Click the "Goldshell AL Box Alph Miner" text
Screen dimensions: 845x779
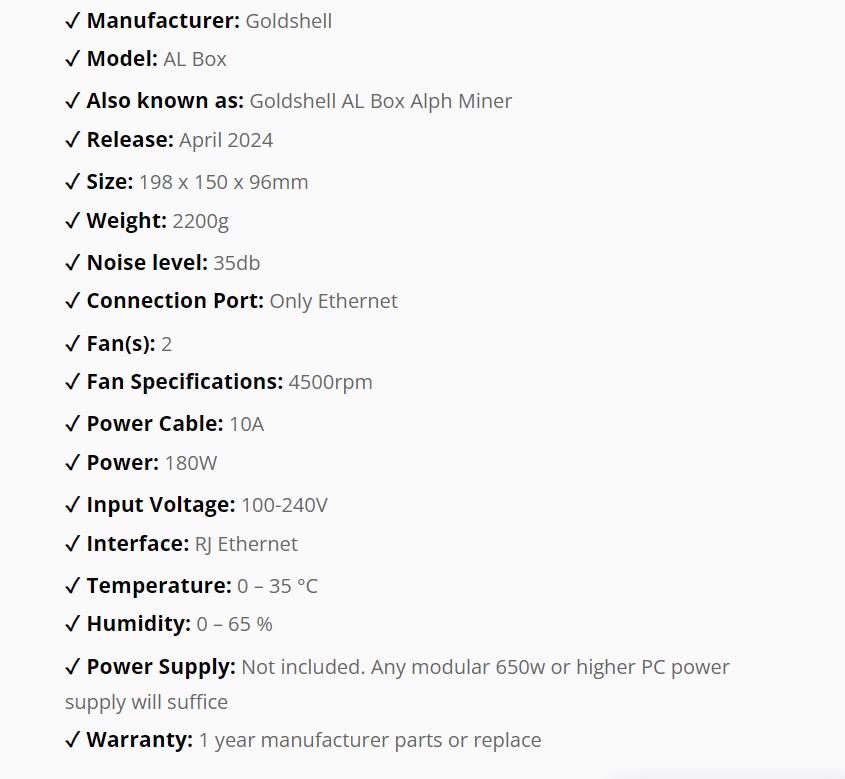[x=380, y=101]
